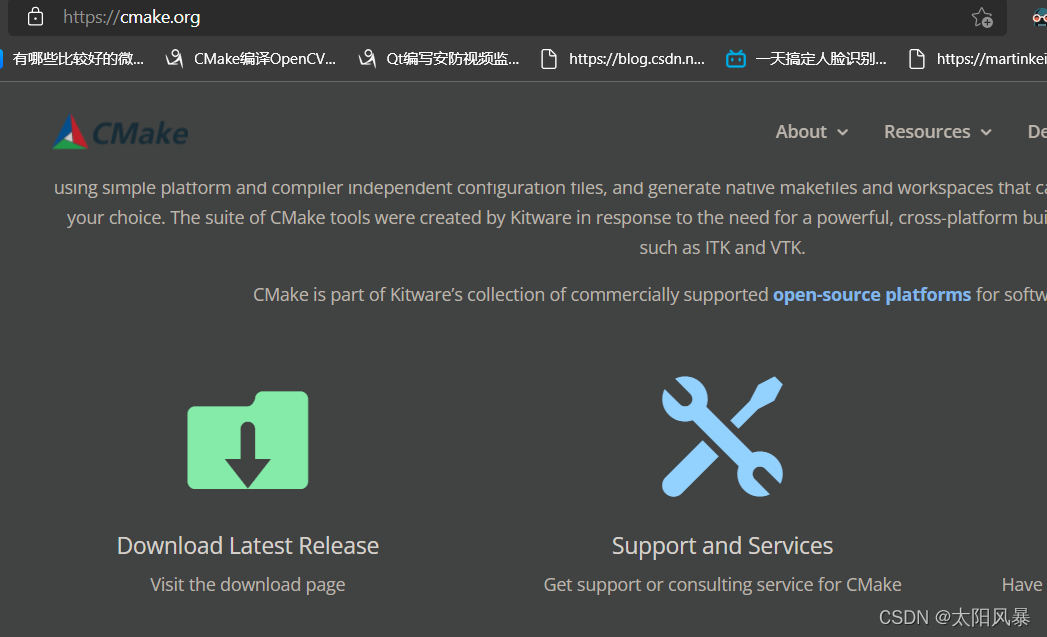
Task: Click Download Latest Release heading
Action: pyautogui.click(x=248, y=546)
